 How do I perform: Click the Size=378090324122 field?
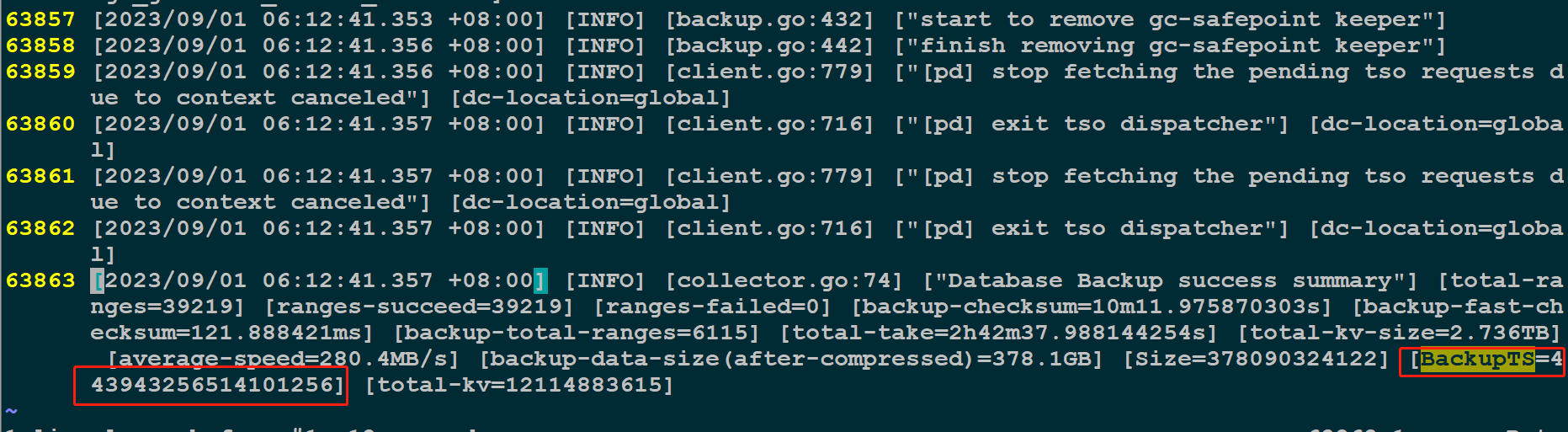coord(1256,360)
